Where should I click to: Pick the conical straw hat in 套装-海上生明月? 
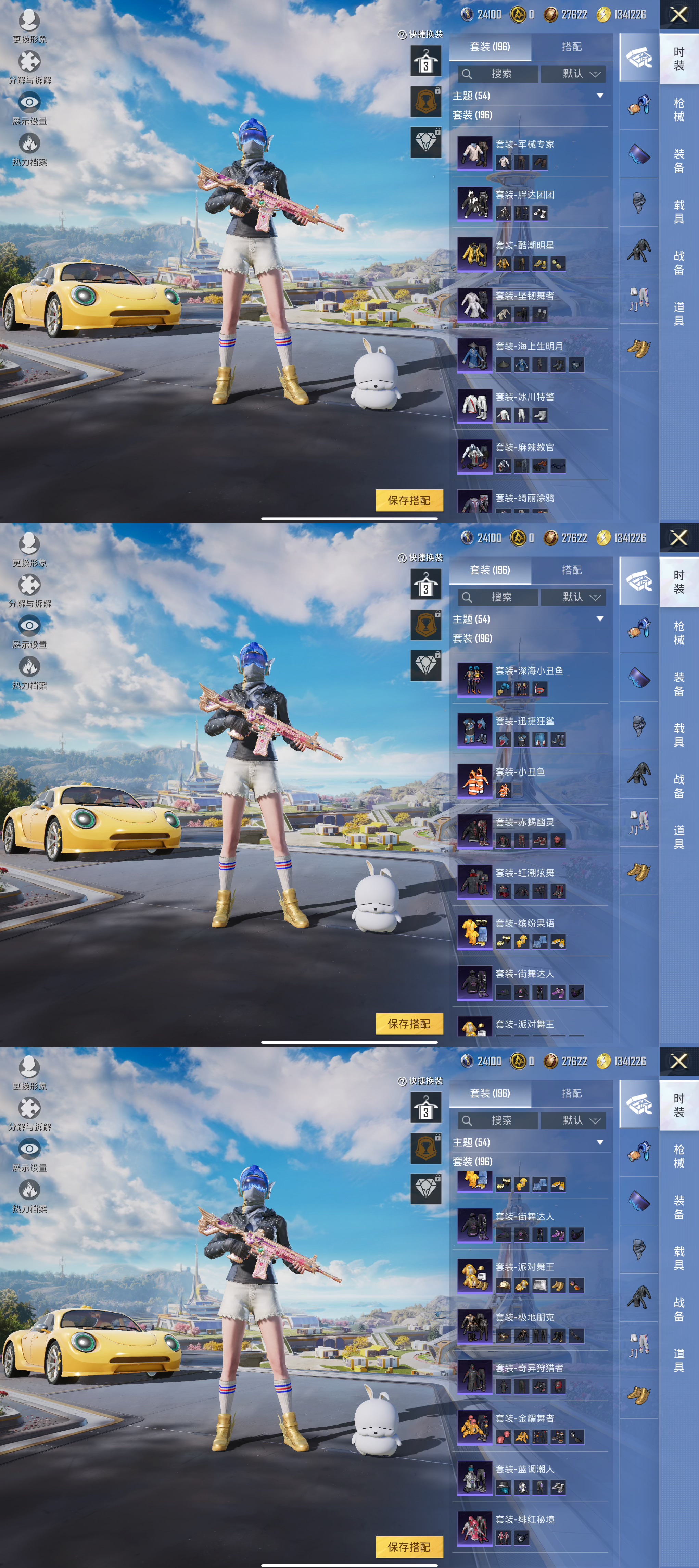click(503, 365)
